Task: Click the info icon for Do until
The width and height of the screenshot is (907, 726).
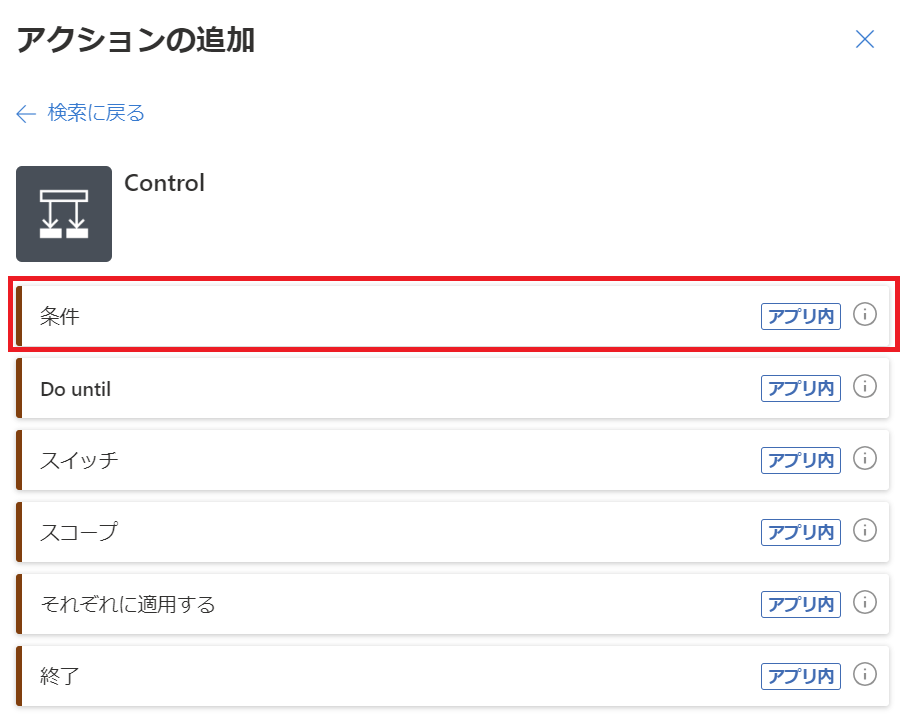Action: point(865,387)
